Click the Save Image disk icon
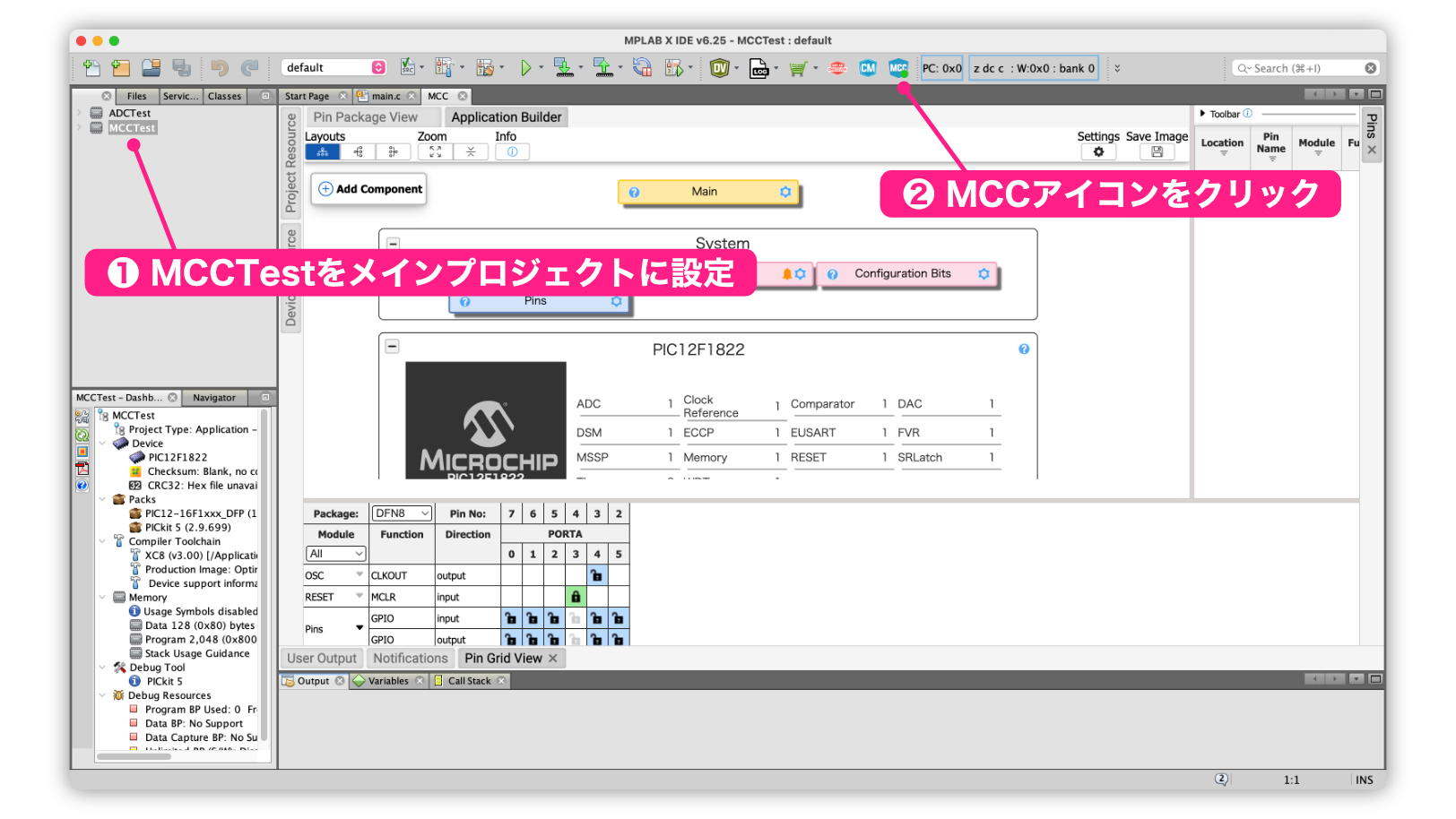The image size is (1456, 819). coord(1157,152)
